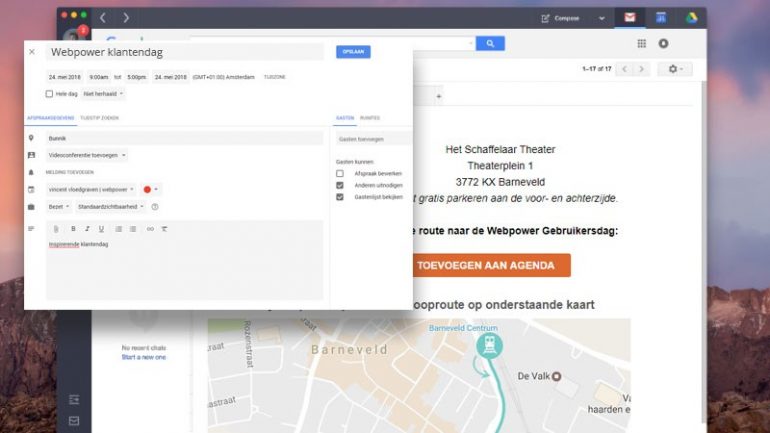Open the red event color swatch picker
This screenshot has width=770, height=433.
click(x=150, y=189)
